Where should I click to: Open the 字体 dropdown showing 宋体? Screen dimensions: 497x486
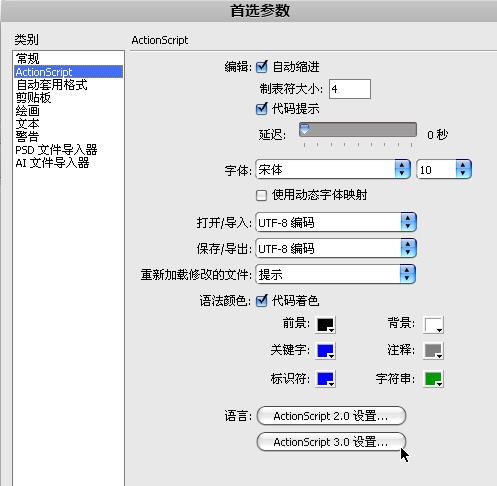point(333,170)
